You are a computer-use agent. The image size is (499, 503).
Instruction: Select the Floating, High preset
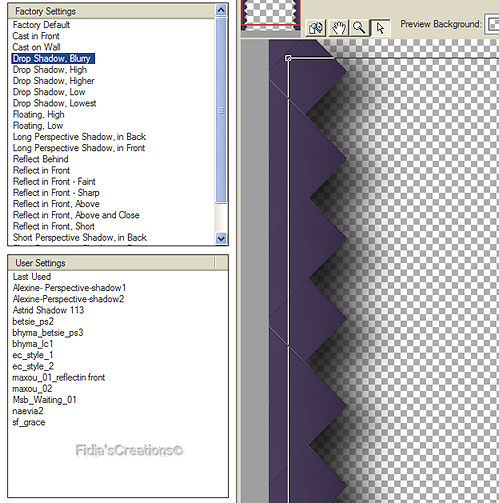coord(38,115)
